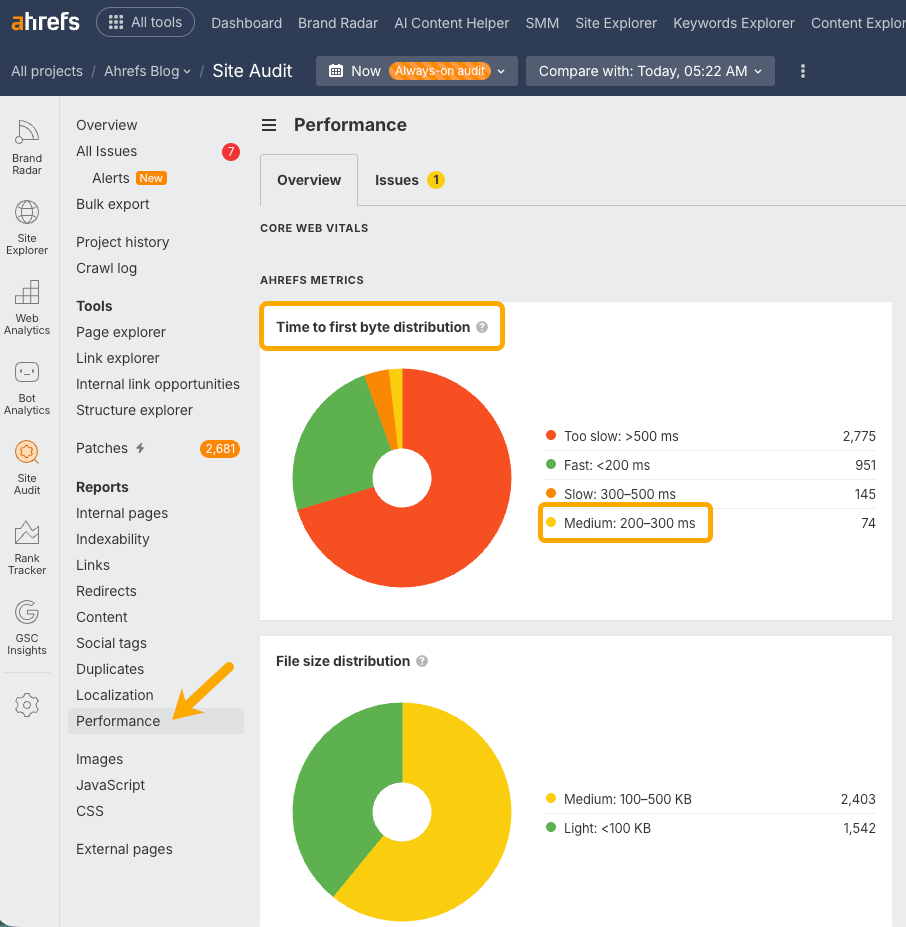
Task: Open Structure explorer
Action: point(134,410)
